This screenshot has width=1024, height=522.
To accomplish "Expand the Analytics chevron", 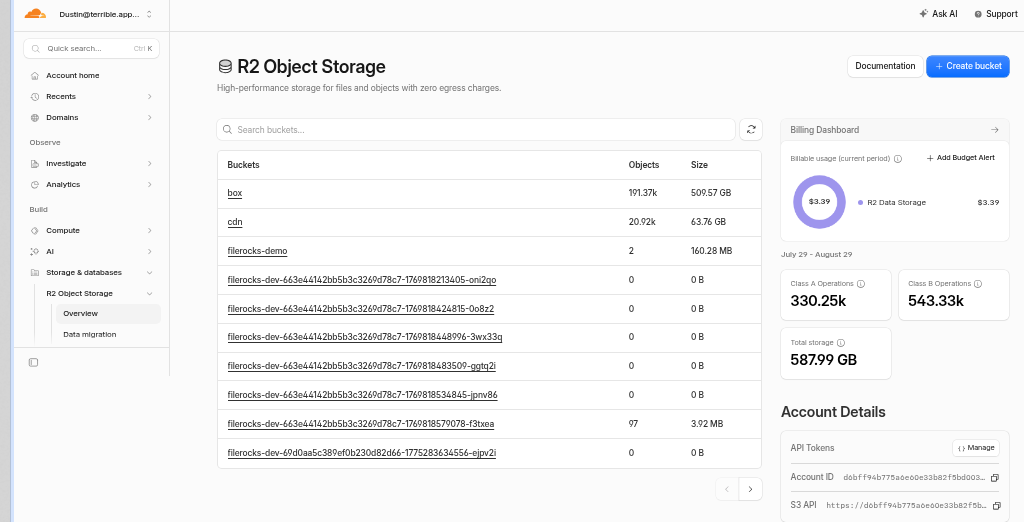I will click(150, 184).
